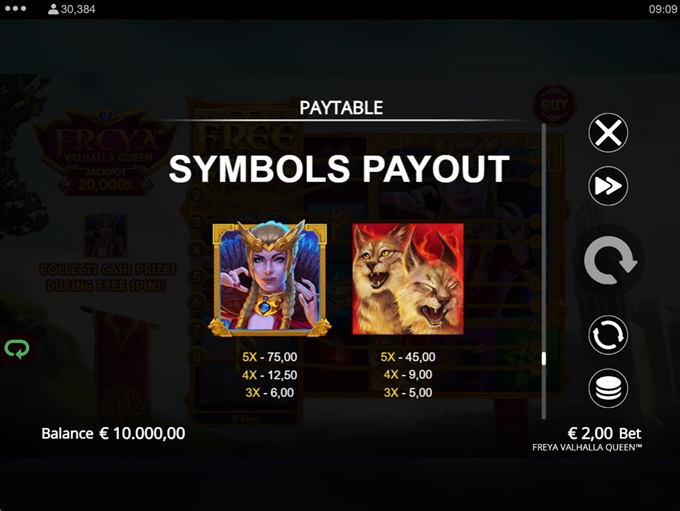Screen dimensions: 680x511
Task: Click the paytable scrollbar thumb
Action: (x=543, y=358)
